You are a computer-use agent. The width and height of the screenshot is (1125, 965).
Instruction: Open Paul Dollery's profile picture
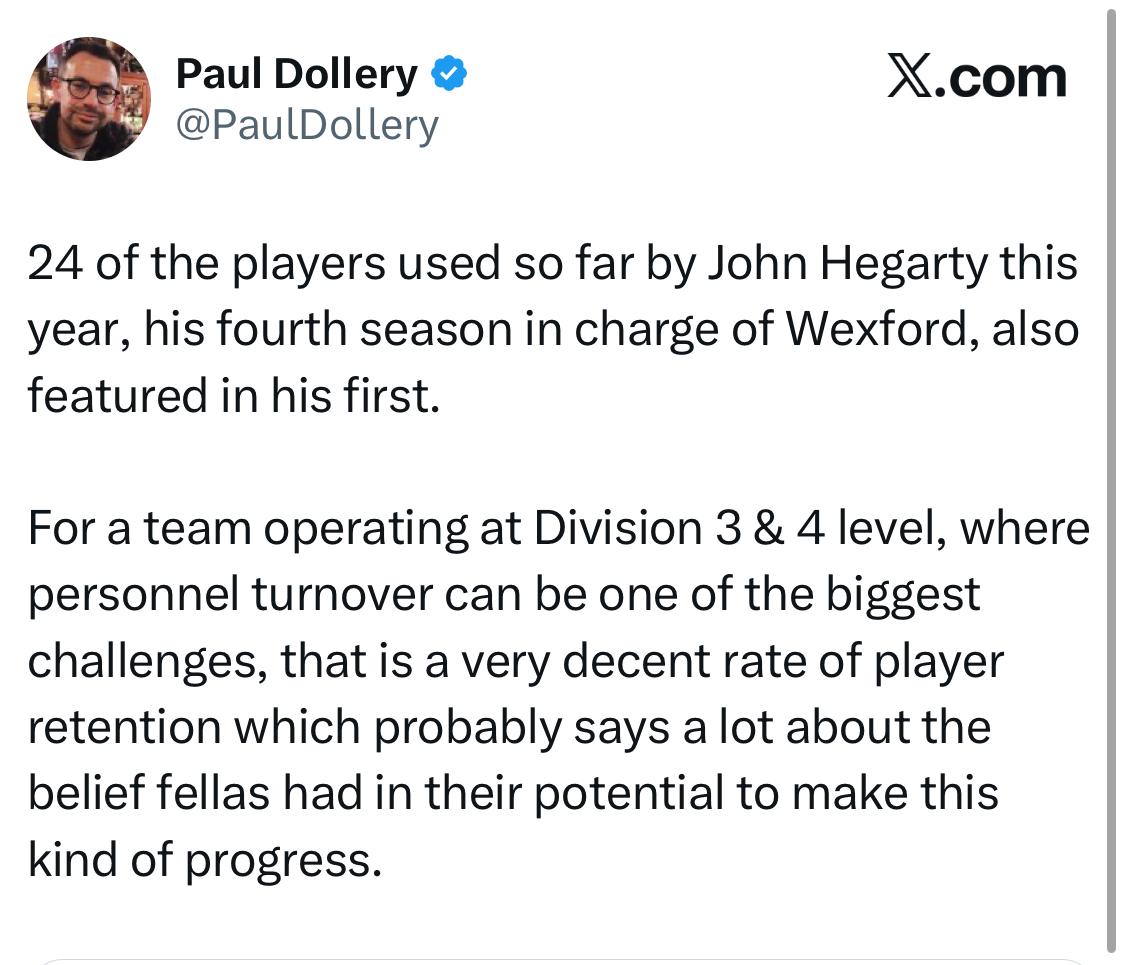(90, 100)
